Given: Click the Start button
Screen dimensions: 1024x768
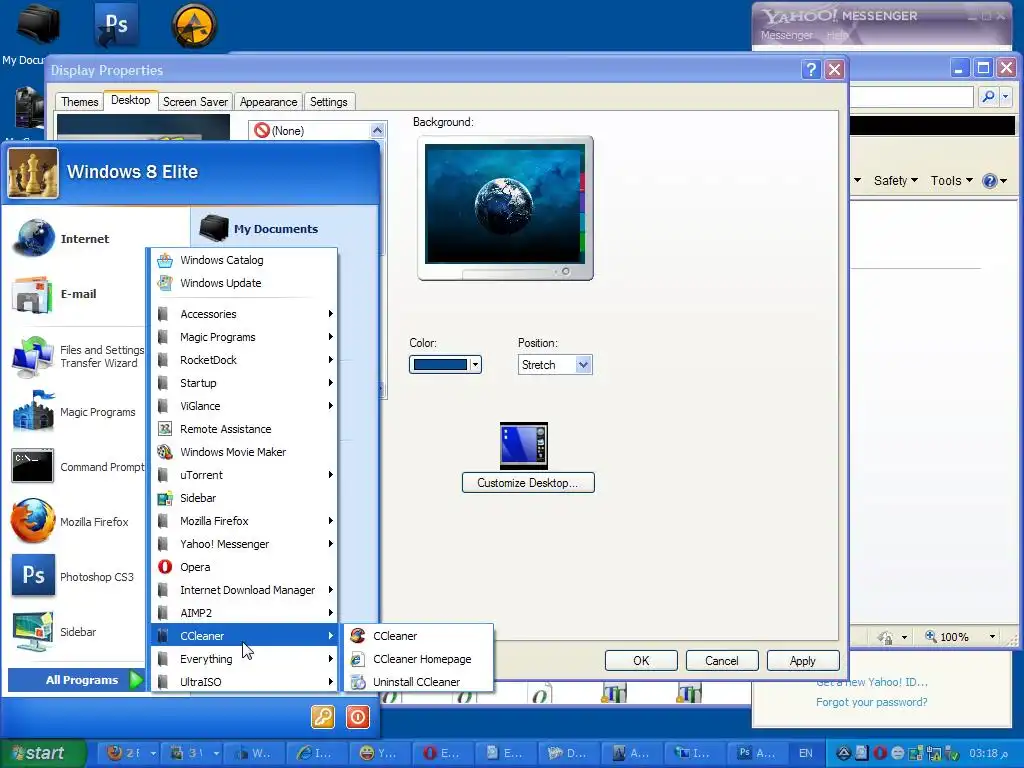Looking at the screenshot, I should click(x=43, y=753).
